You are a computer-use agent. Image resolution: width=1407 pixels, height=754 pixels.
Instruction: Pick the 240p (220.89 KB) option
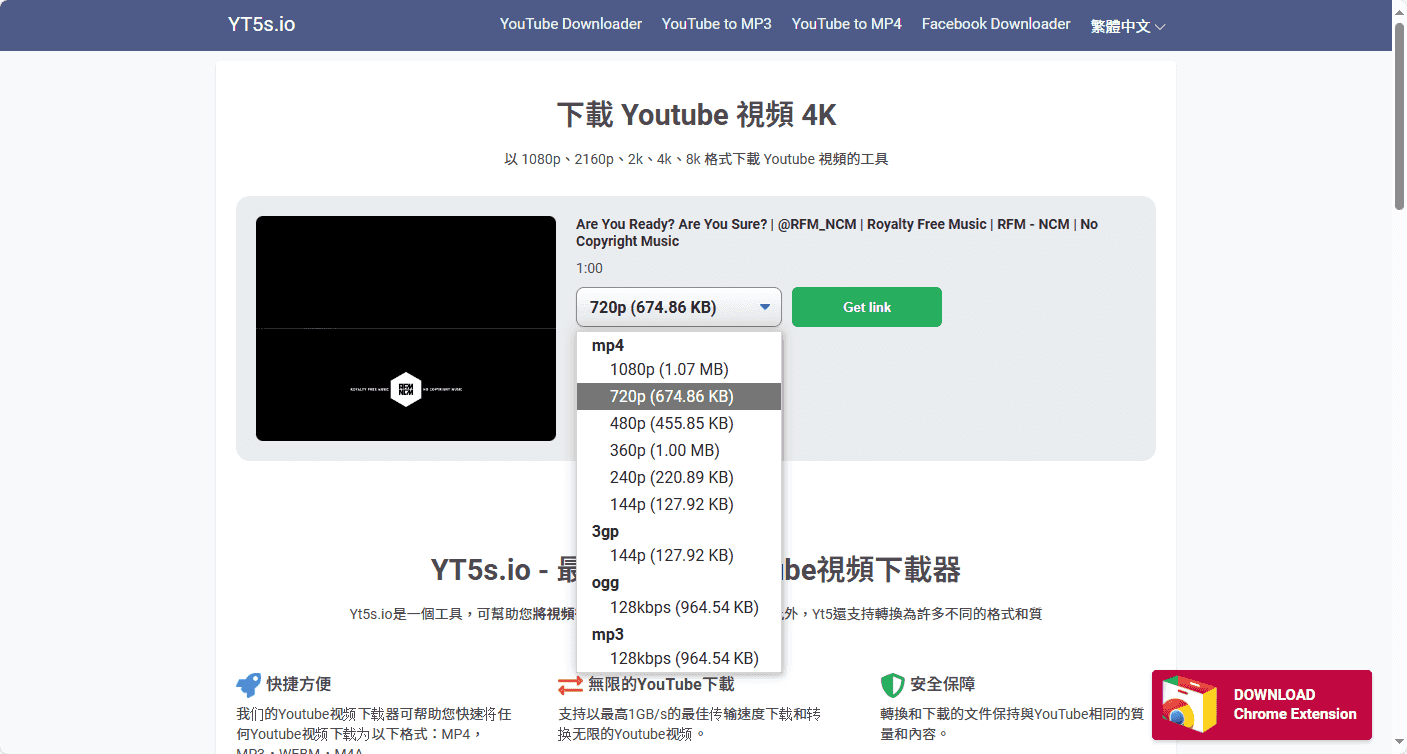[x=679, y=477]
